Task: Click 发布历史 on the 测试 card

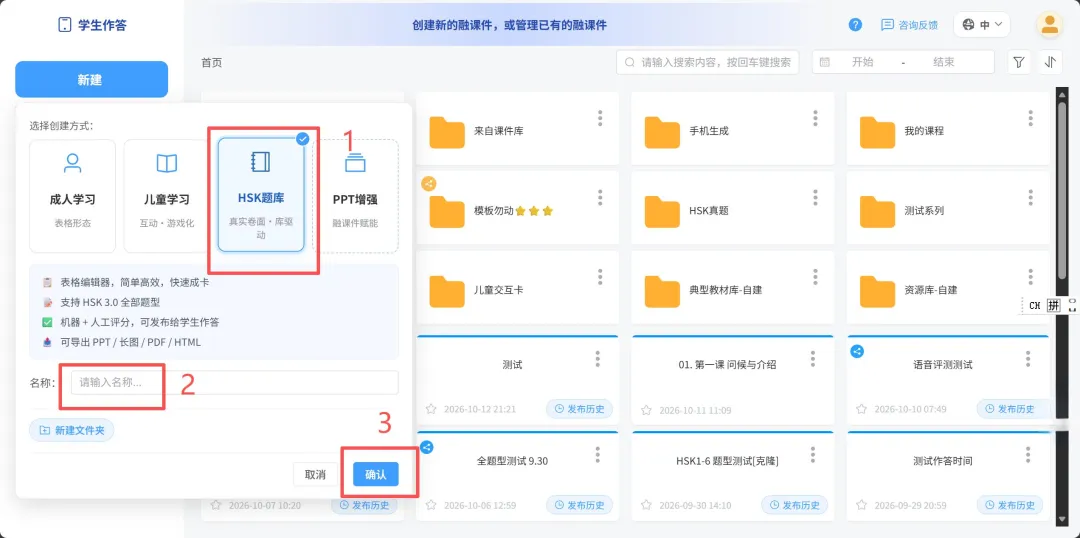Action: pos(579,408)
